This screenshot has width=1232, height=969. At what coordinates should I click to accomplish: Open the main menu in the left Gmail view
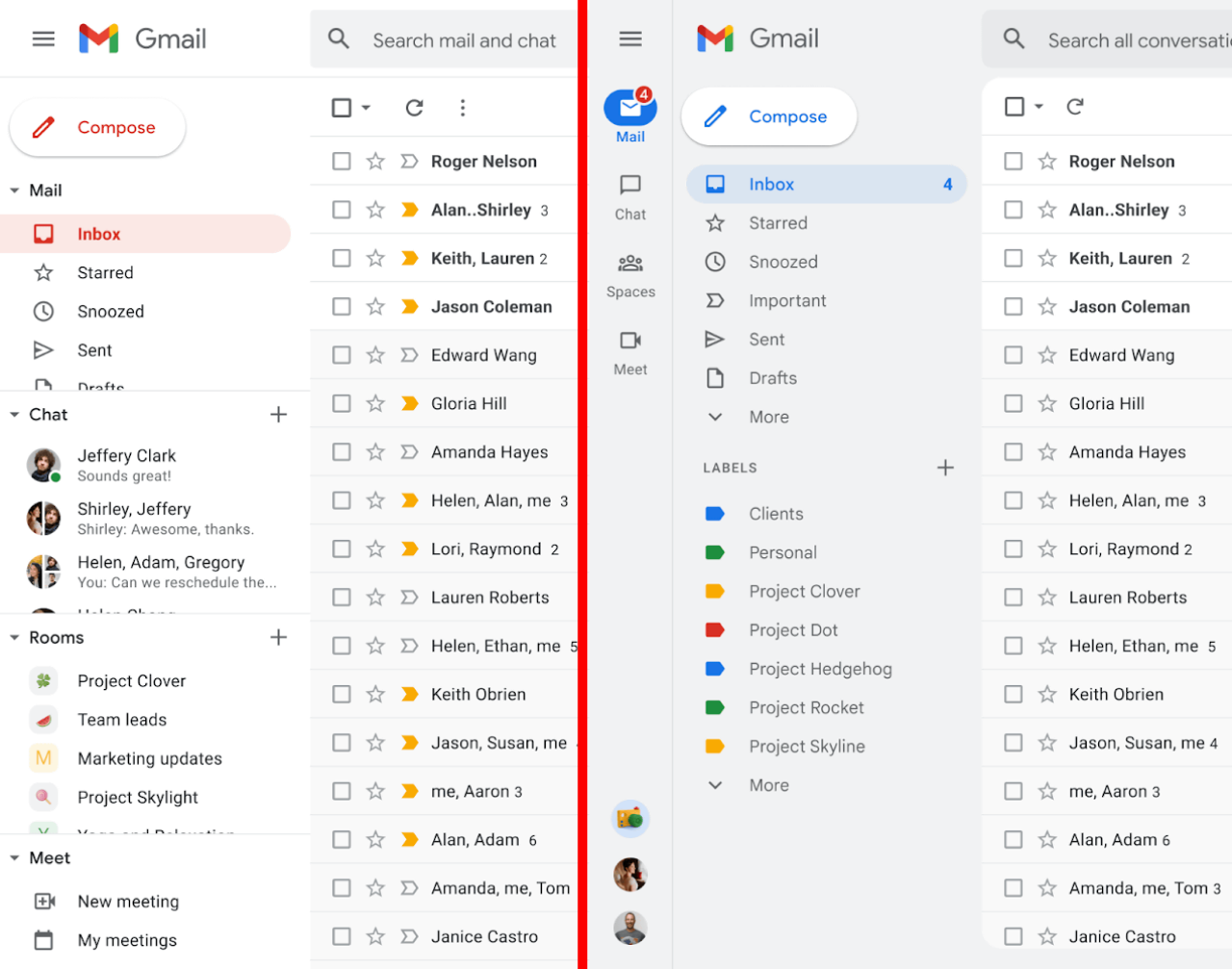coord(43,39)
